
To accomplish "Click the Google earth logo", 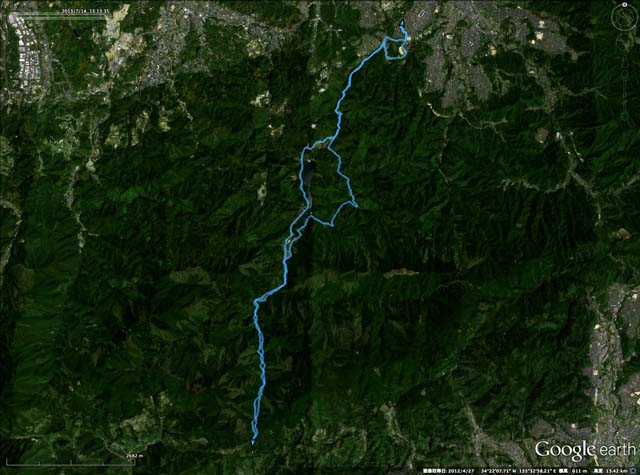I will pos(585,450).
